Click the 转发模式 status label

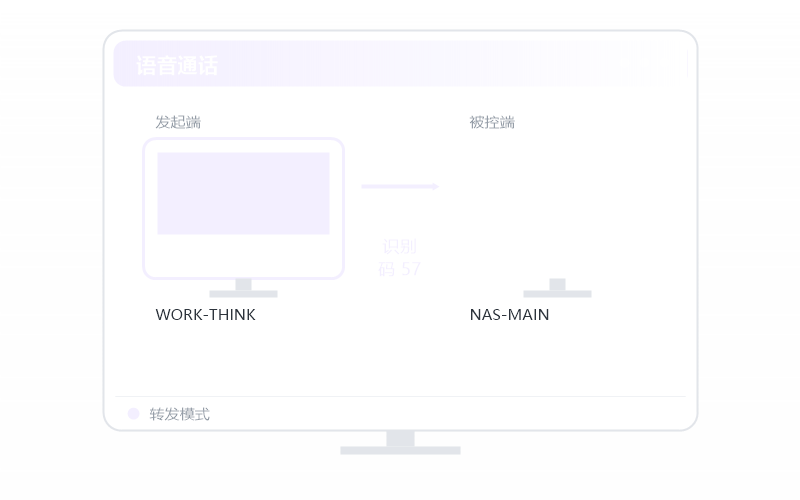click(180, 414)
